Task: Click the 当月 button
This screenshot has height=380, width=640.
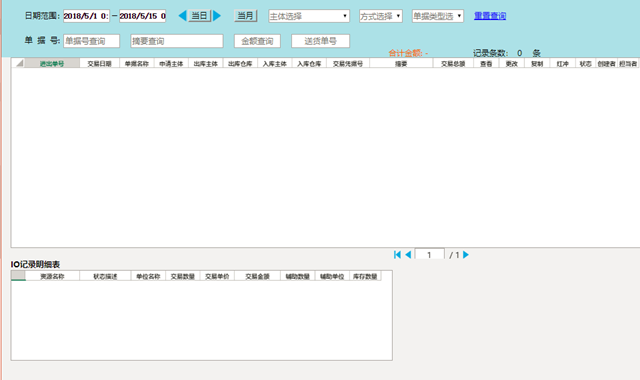Action: click(x=245, y=16)
